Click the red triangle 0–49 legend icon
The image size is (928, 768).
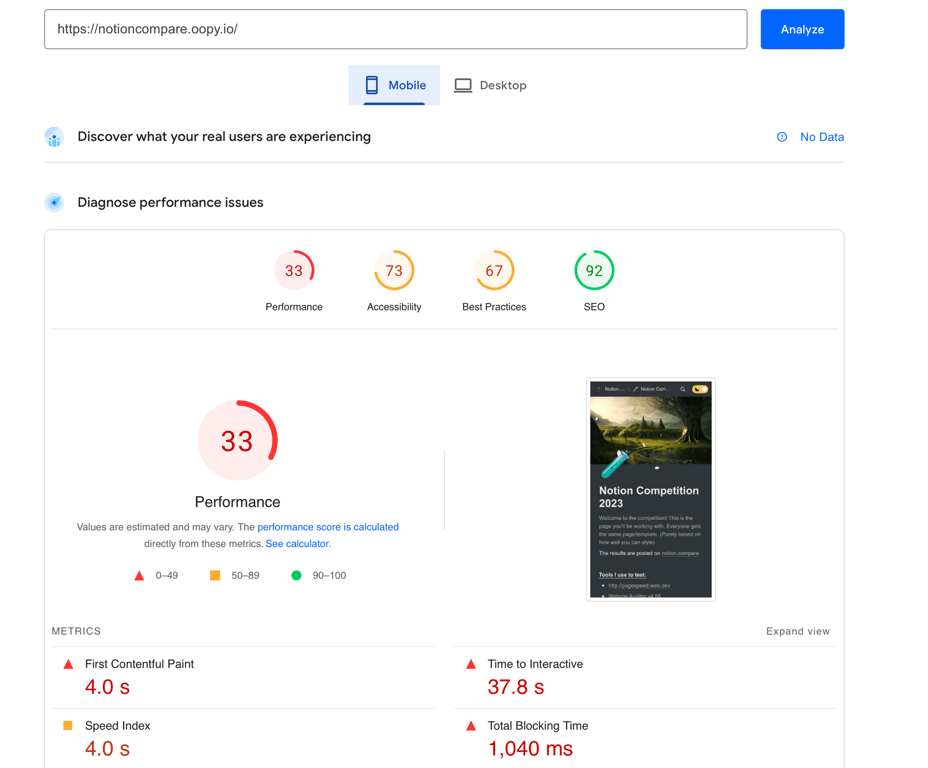[139, 576]
